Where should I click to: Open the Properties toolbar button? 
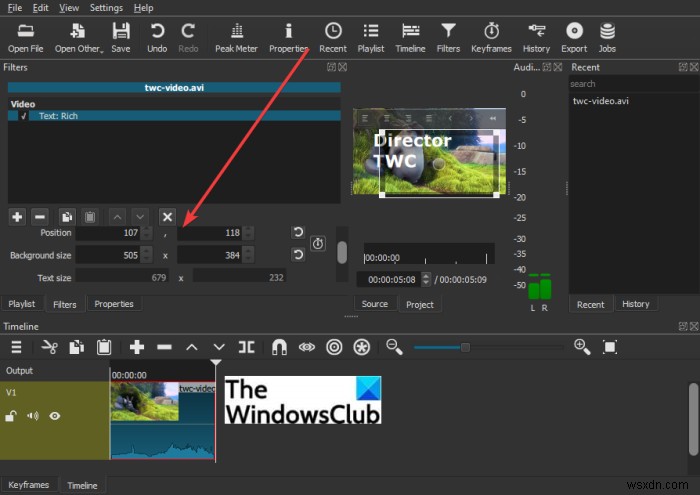[x=288, y=38]
